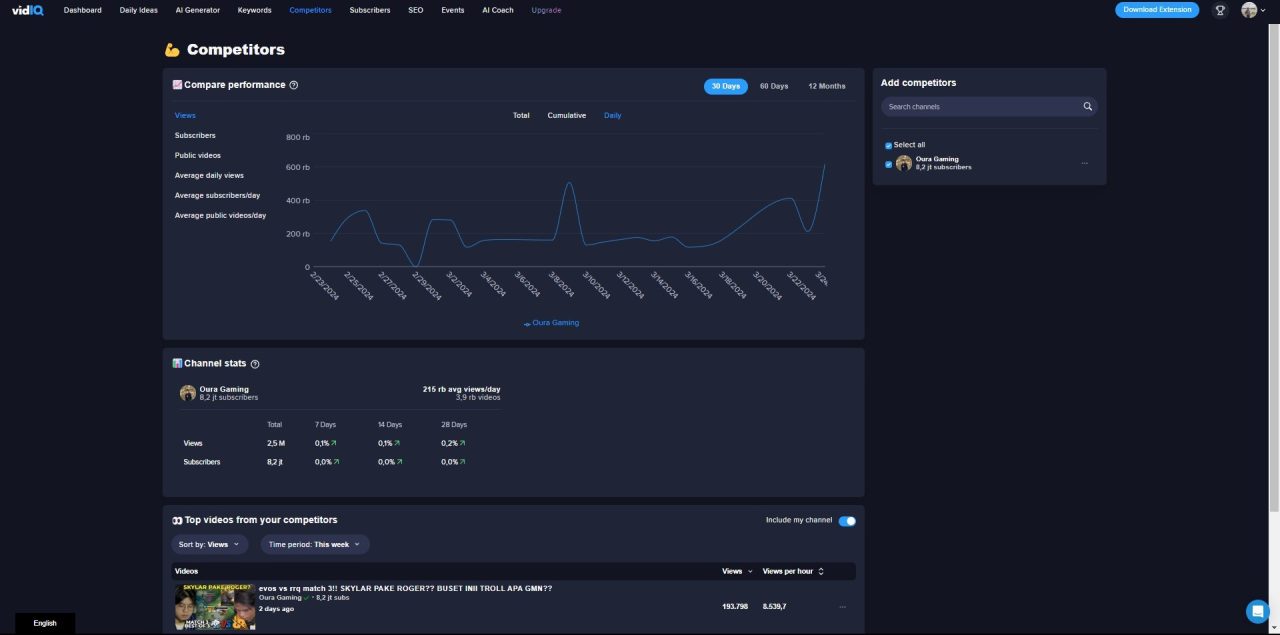Screen dimensions: 1280x635
Task: Turn off Include my channel toggle
Action: tap(847, 521)
